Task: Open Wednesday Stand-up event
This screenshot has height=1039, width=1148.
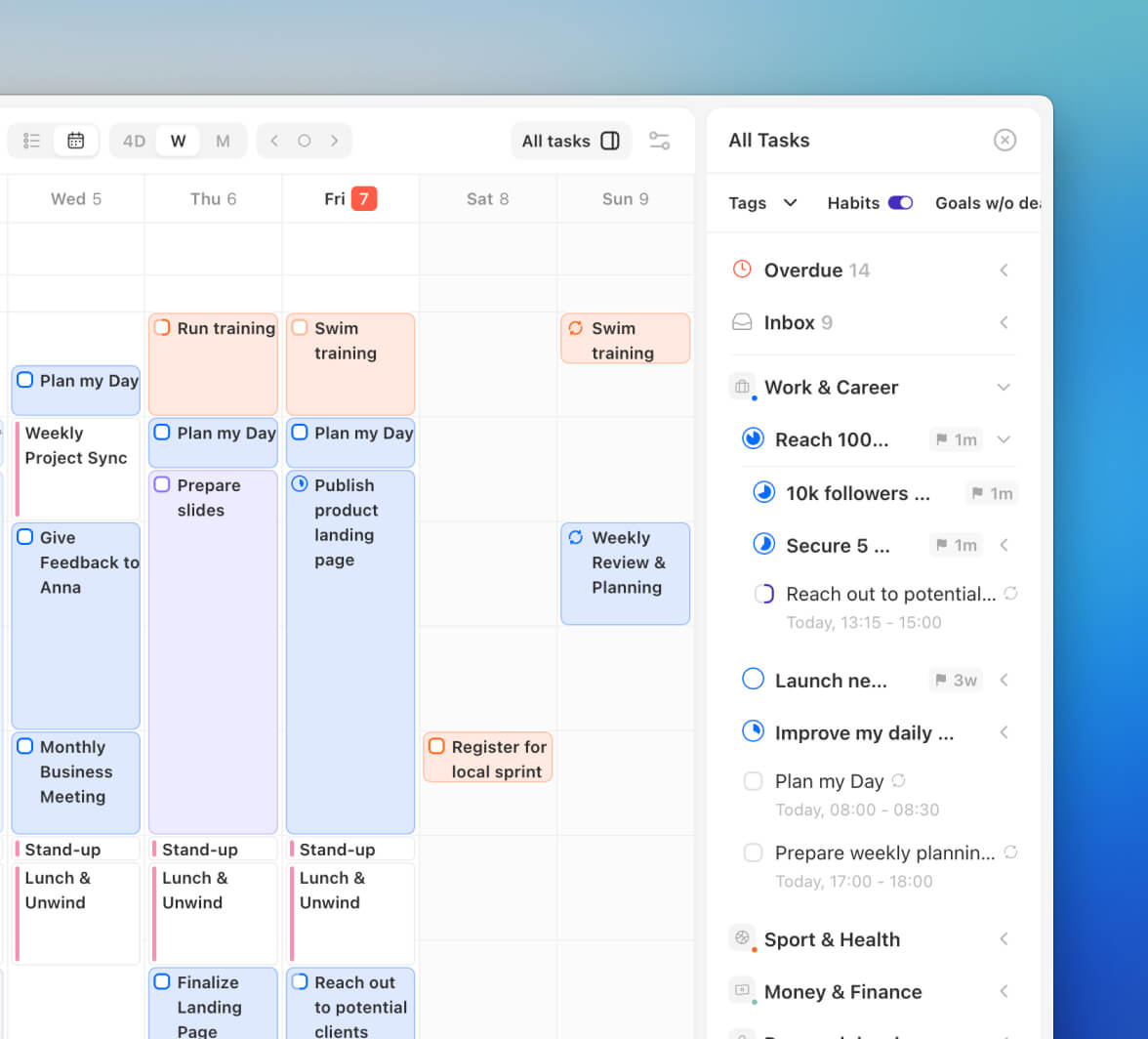Action: pyautogui.click(x=76, y=850)
